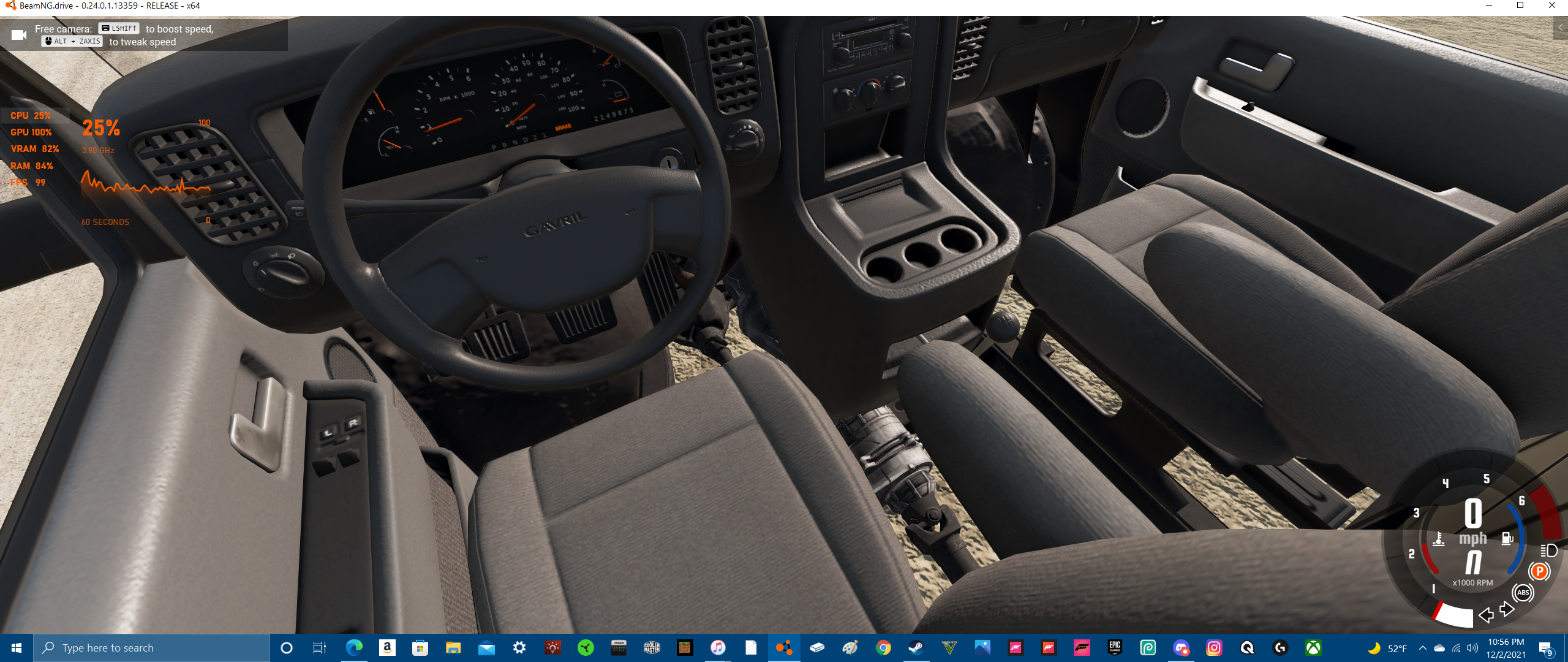This screenshot has height=662, width=1568.
Task: Open Minecraft from the taskbar
Action: pos(685,648)
